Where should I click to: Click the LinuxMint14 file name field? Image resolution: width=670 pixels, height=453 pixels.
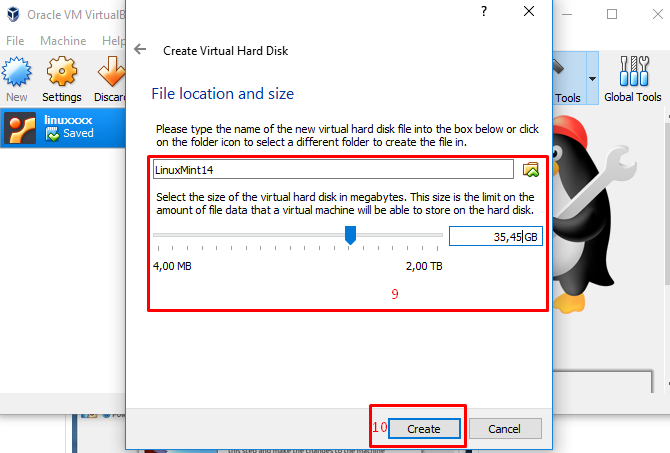(x=333, y=170)
